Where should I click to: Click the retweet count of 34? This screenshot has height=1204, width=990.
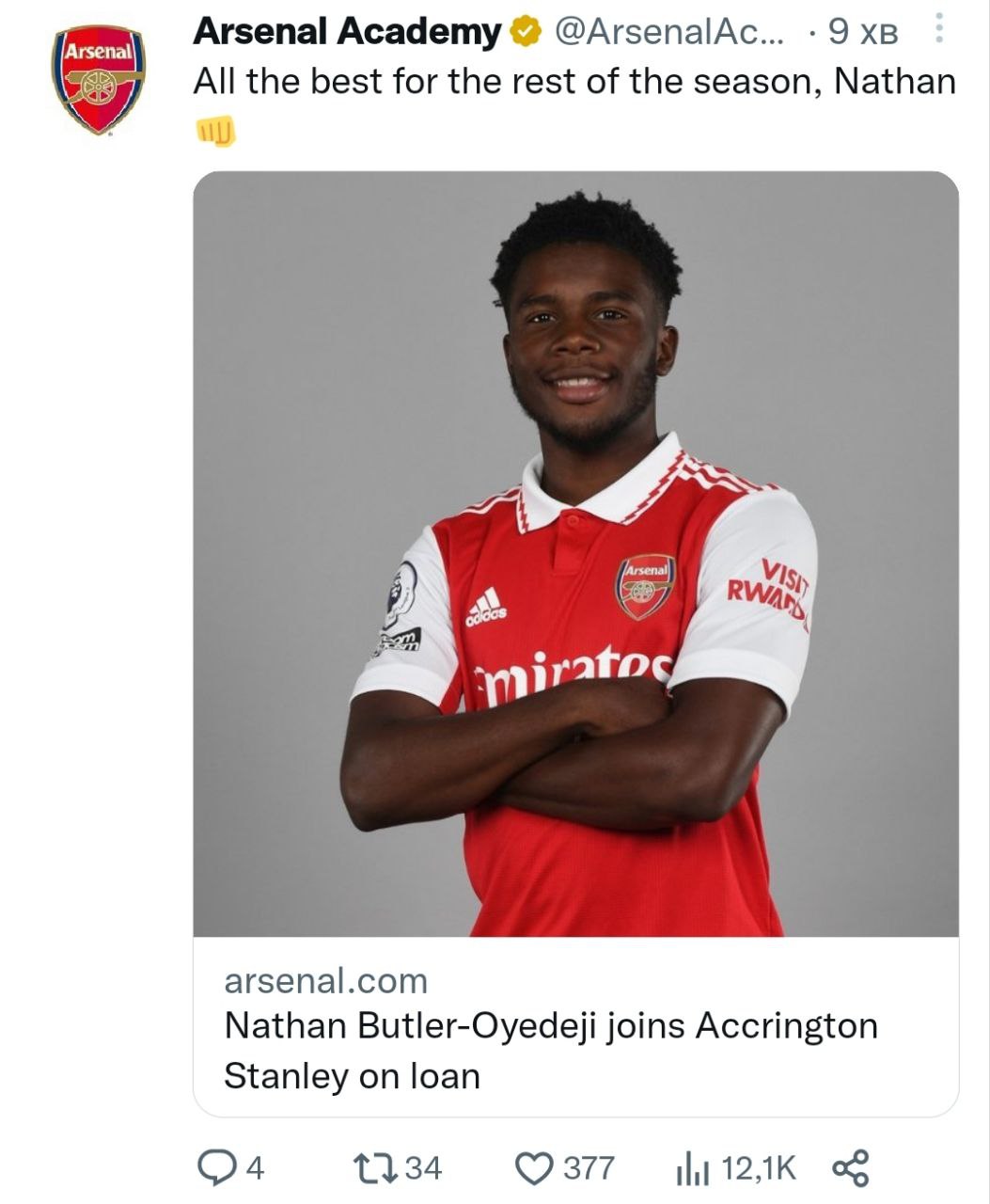coord(423,1168)
